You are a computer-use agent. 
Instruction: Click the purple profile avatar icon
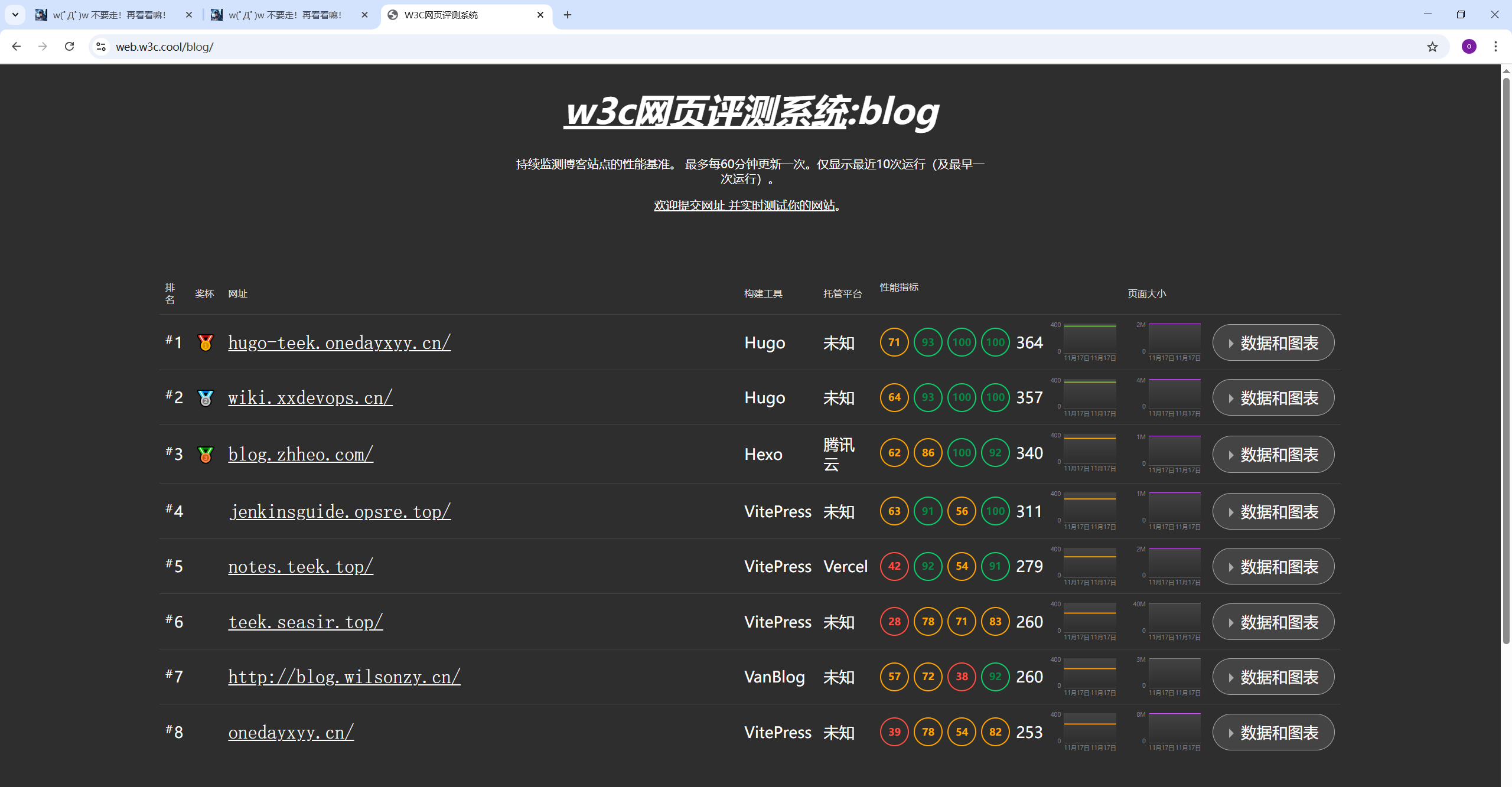(x=1469, y=47)
